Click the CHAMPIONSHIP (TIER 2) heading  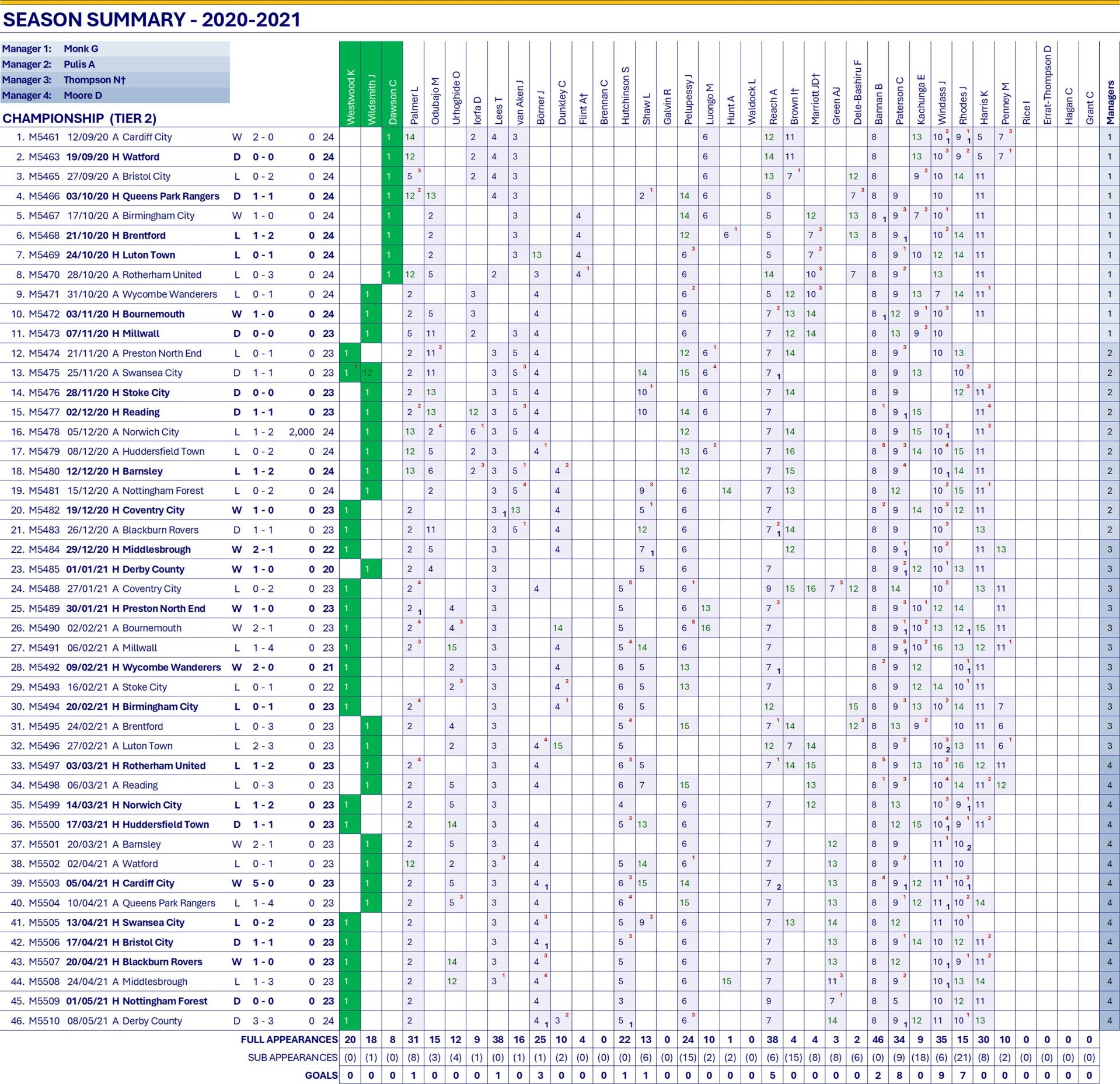79,118
